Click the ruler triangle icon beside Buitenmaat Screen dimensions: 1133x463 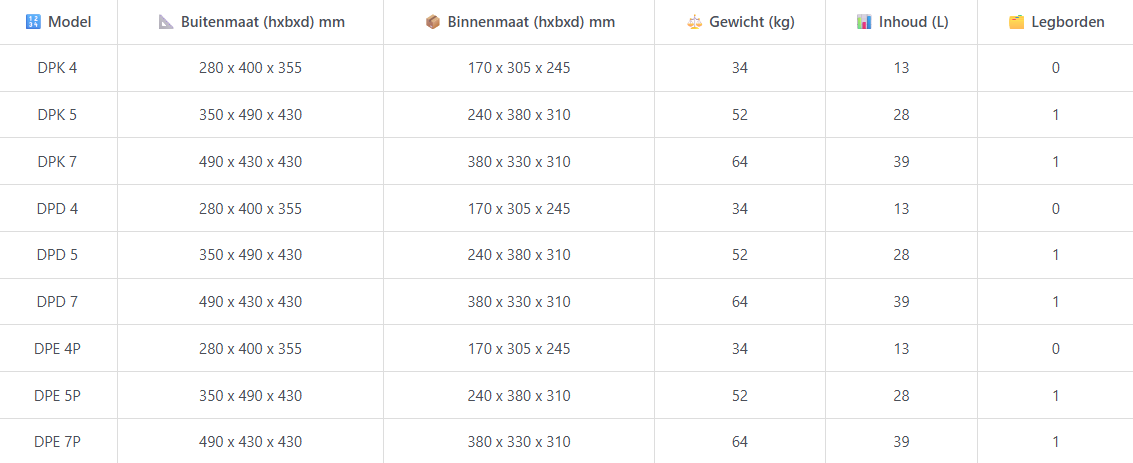(166, 22)
